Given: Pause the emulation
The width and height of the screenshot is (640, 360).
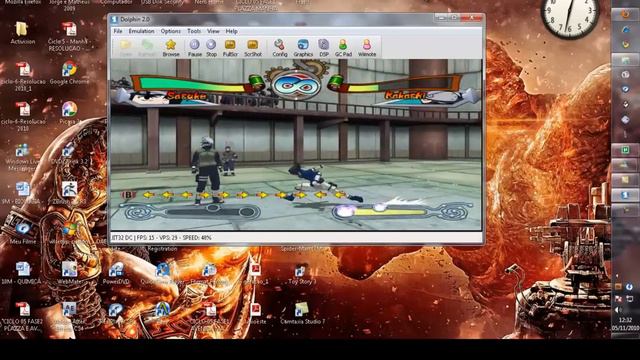Looking at the screenshot, I should pyautogui.click(x=195, y=48).
